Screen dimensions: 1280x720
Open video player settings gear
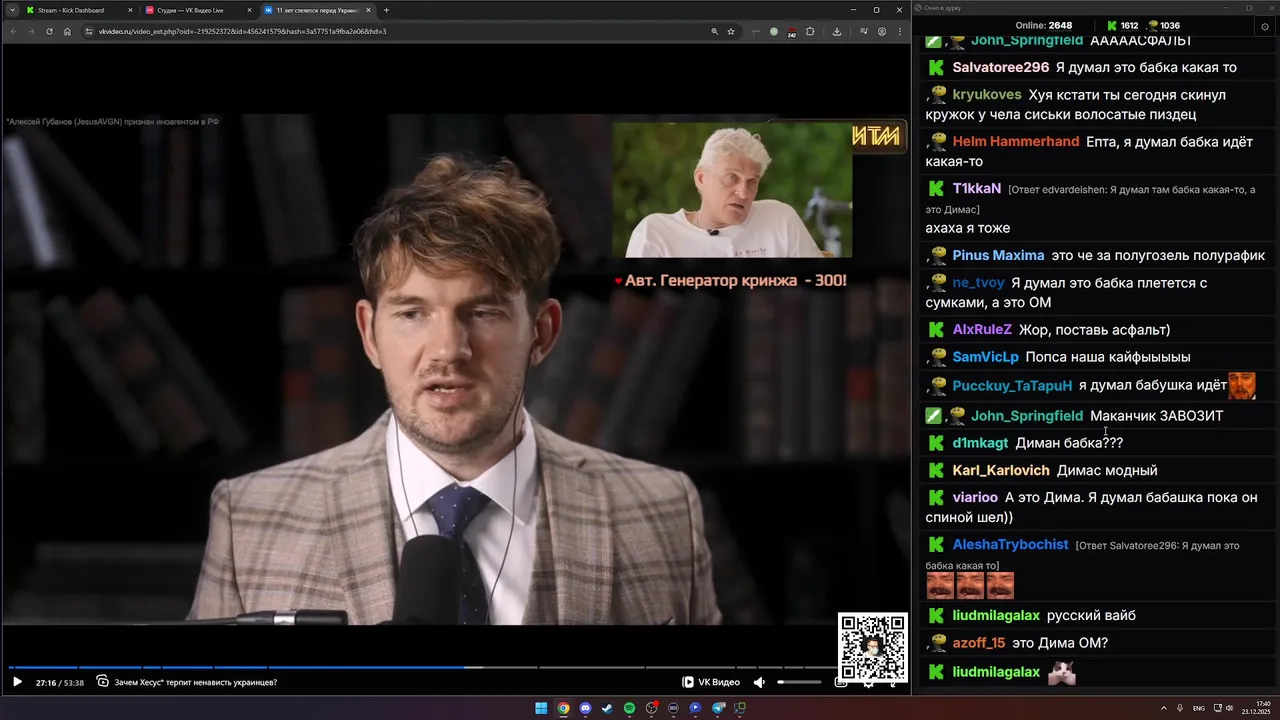[x=868, y=682]
